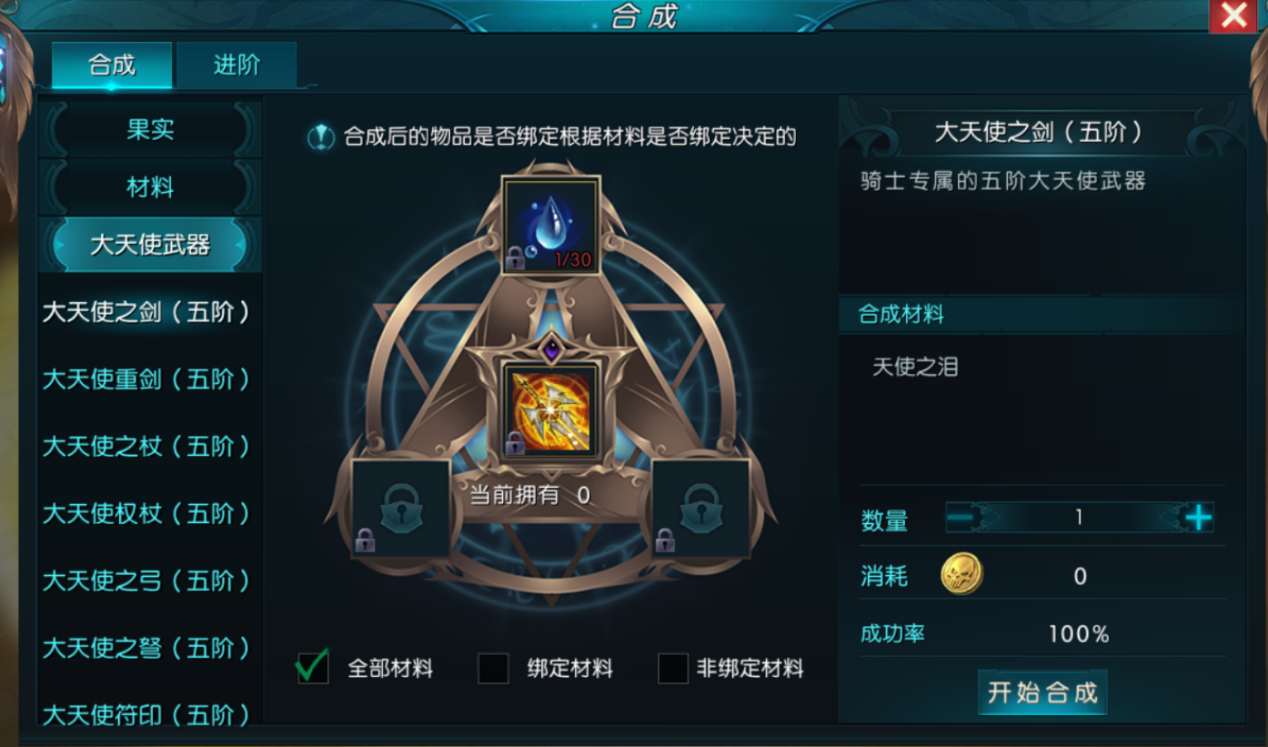Click the plus icon to increase quantity
1268x747 pixels.
[x=1196, y=517]
